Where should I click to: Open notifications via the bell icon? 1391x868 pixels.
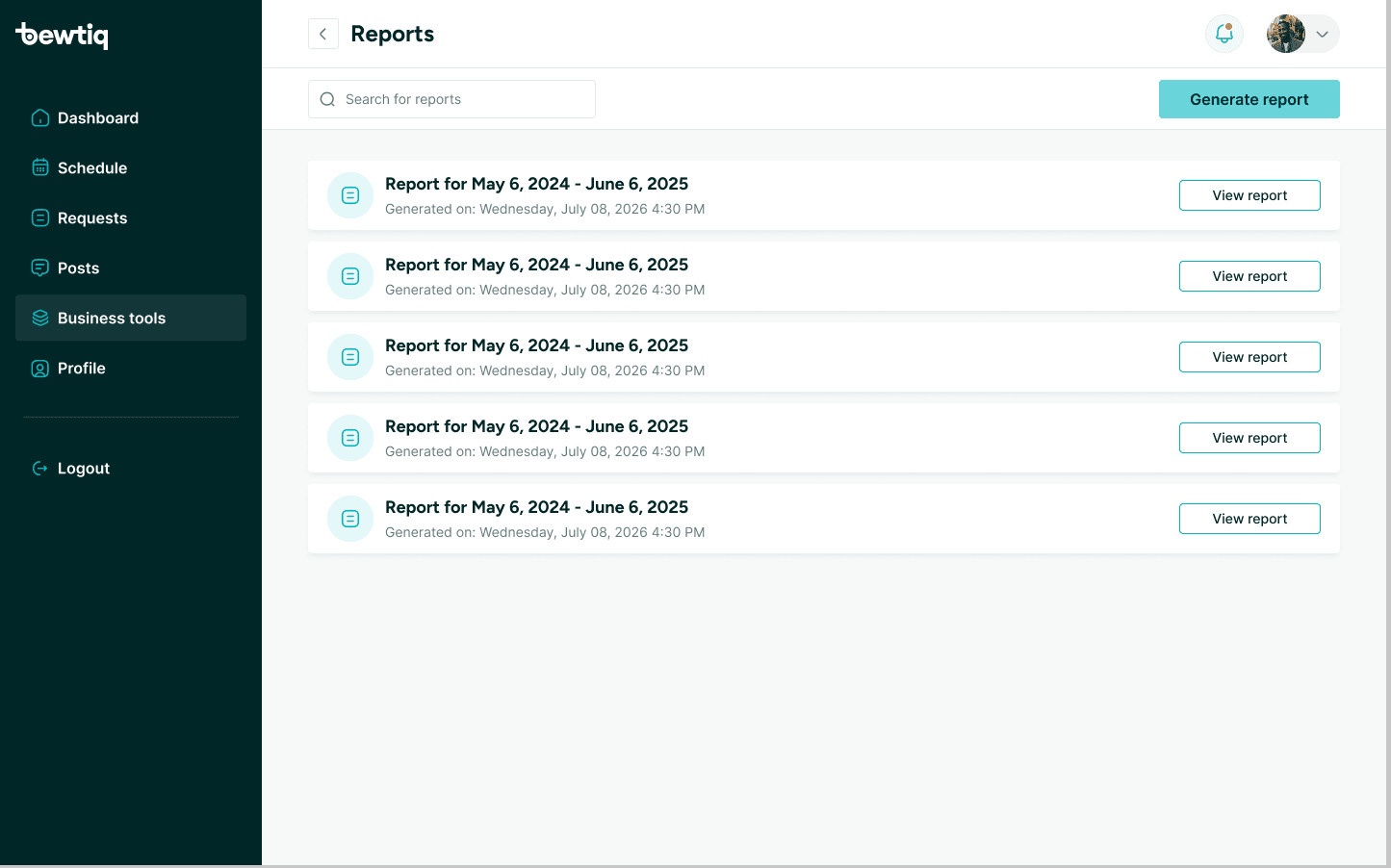1224,34
